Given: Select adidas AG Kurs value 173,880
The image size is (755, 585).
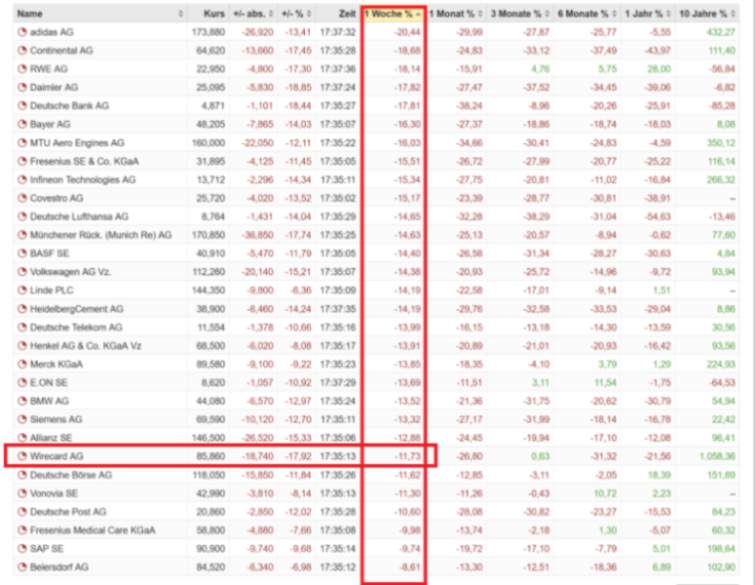Looking at the screenshot, I should (208, 32).
